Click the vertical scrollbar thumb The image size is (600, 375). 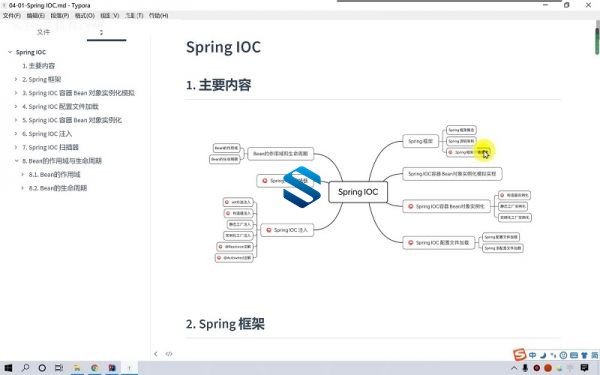597,41
